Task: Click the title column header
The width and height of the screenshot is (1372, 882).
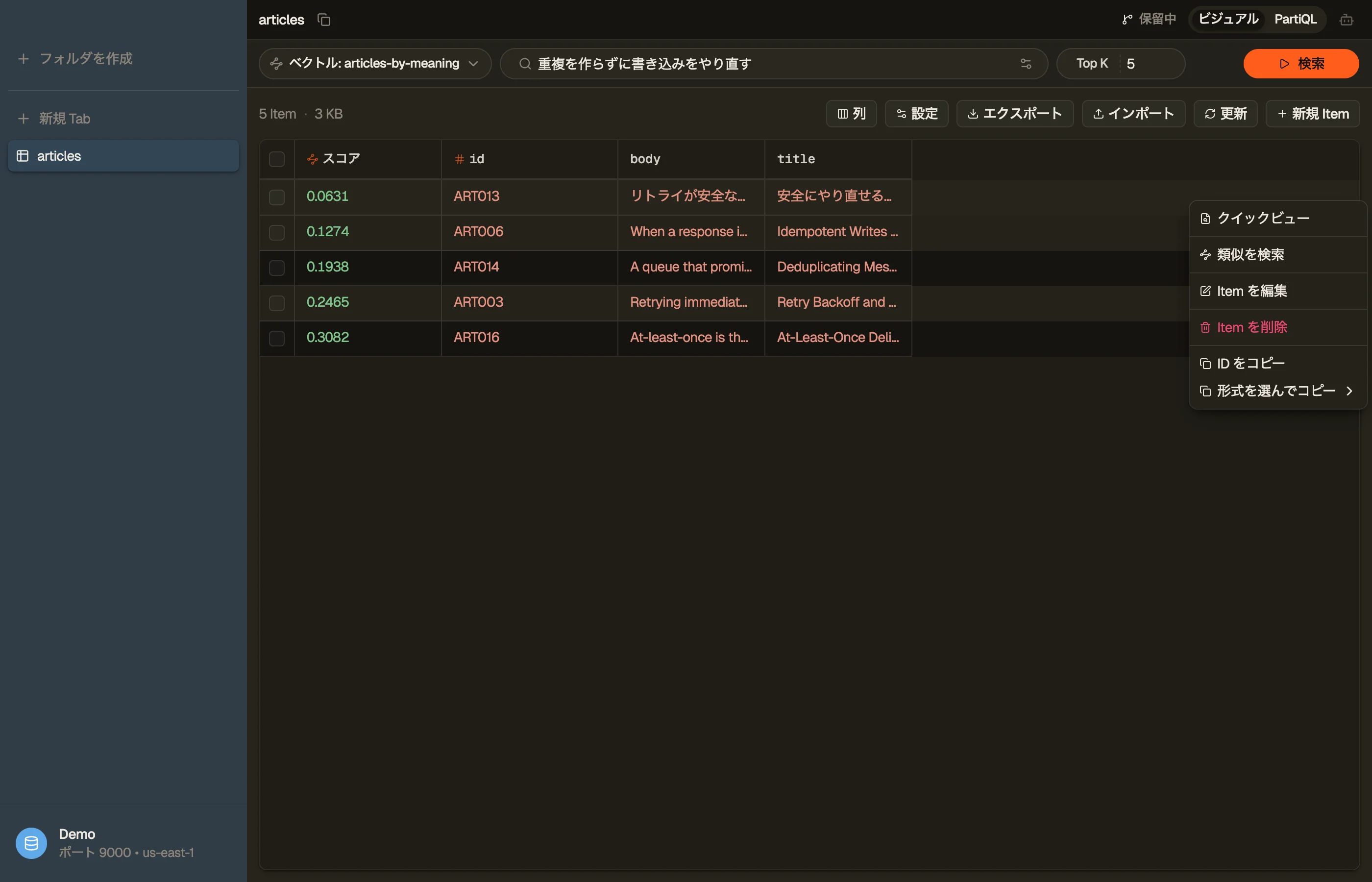Action: [838, 159]
